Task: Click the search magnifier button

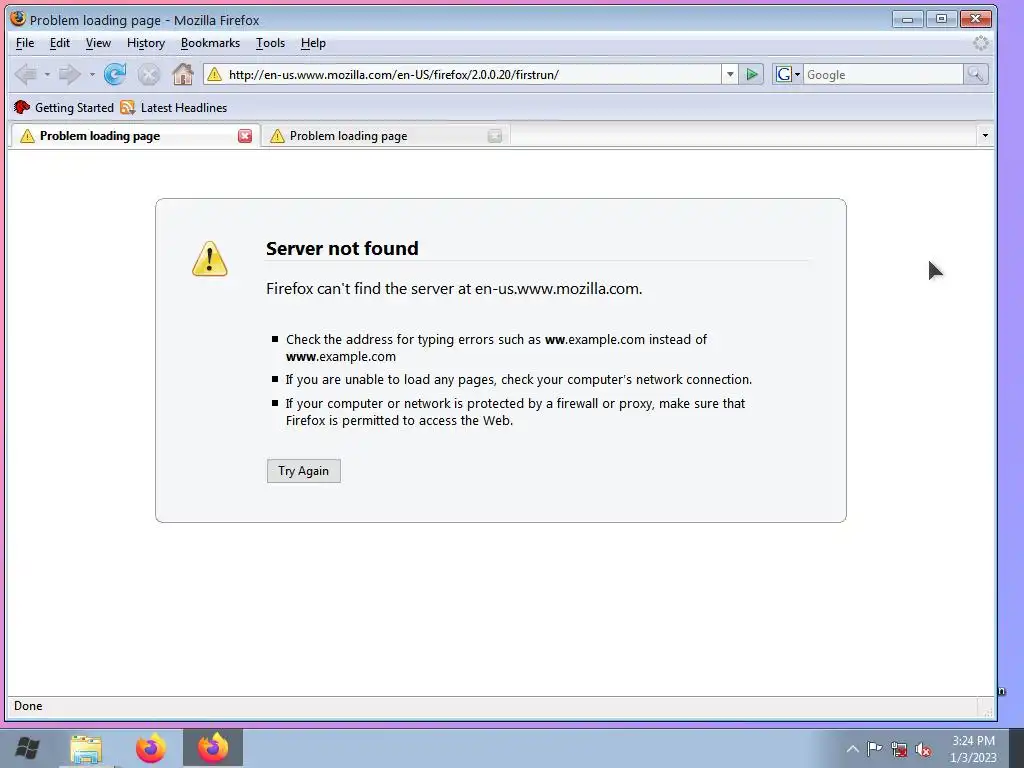Action: coord(975,74)
